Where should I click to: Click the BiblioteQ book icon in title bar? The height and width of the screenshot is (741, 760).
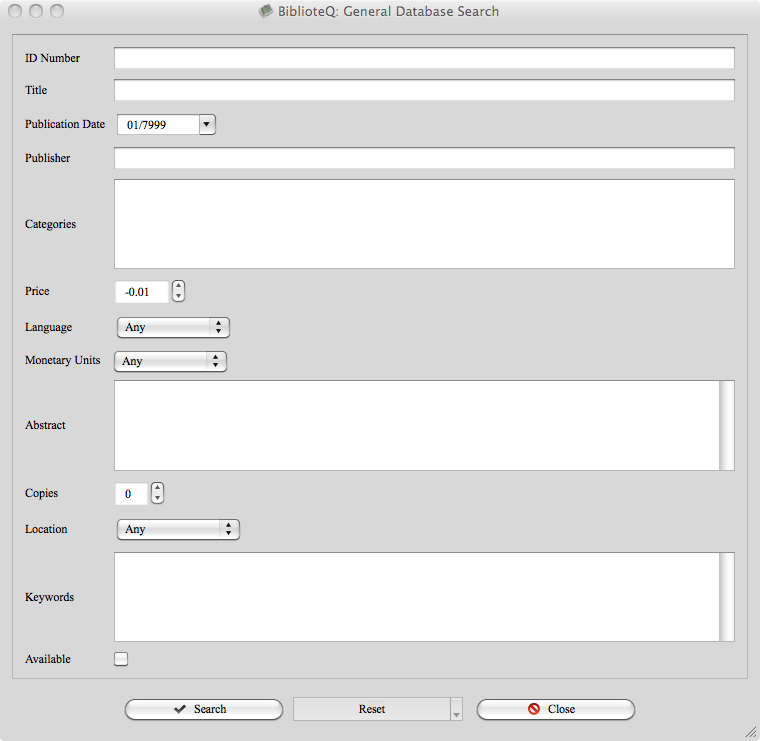(266, 11)
